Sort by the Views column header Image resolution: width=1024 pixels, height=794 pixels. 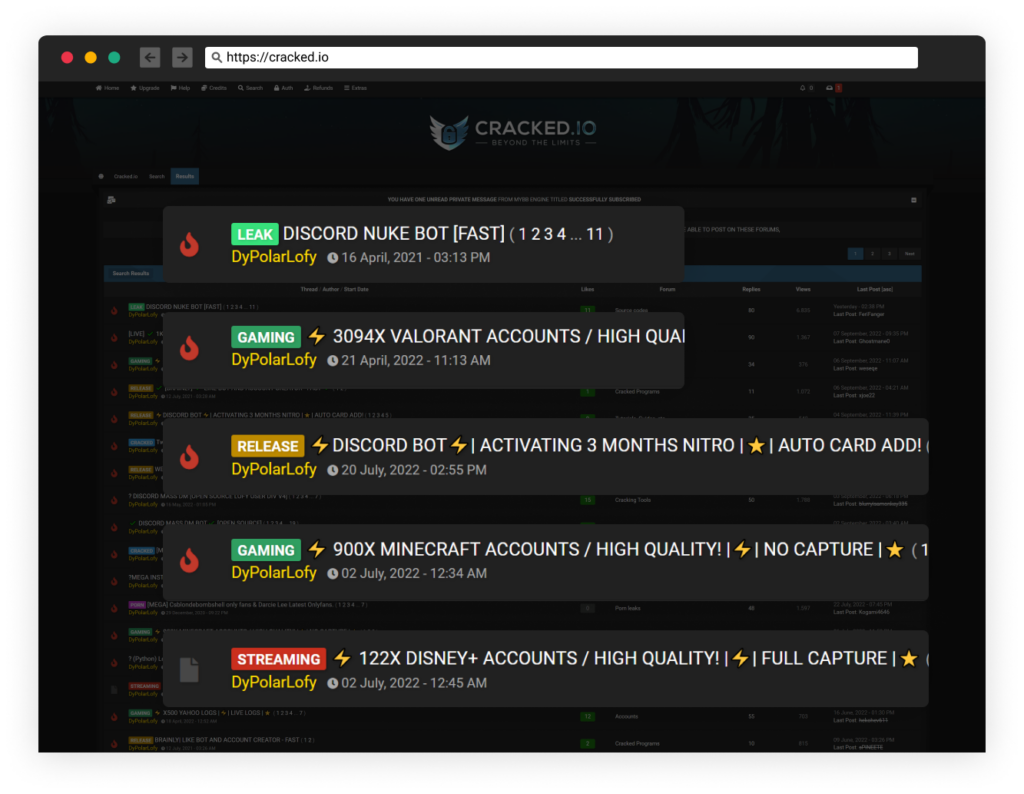point(803,289)
